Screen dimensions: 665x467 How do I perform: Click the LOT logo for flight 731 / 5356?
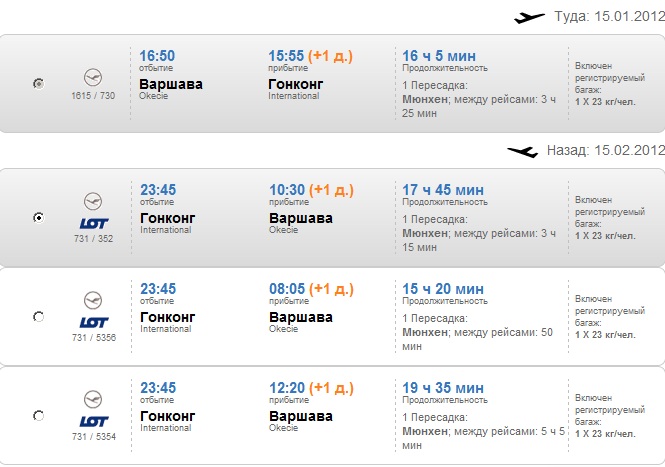[x=93, y=321]
